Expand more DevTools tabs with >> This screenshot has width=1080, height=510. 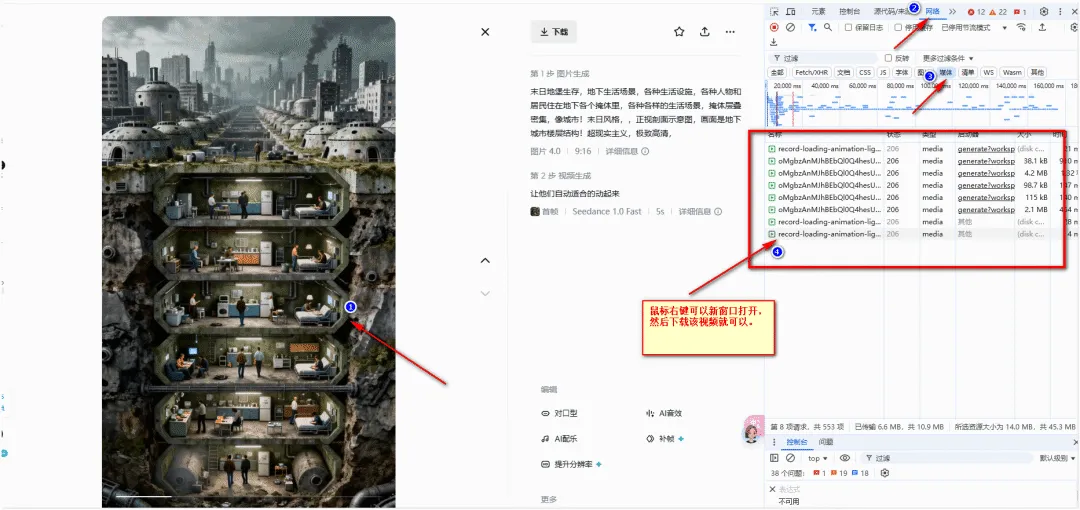tap(952, 12)
